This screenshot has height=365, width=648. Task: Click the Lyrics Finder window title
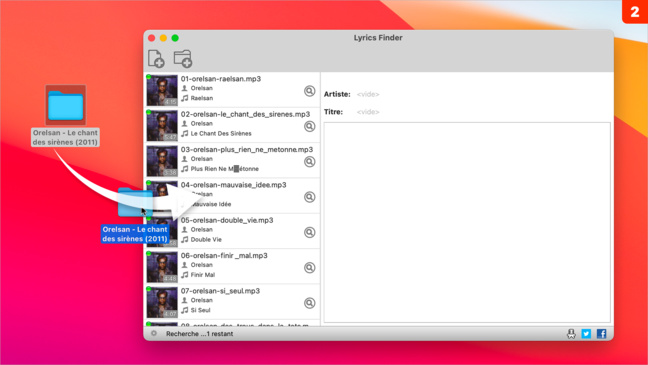coord(378,38)
